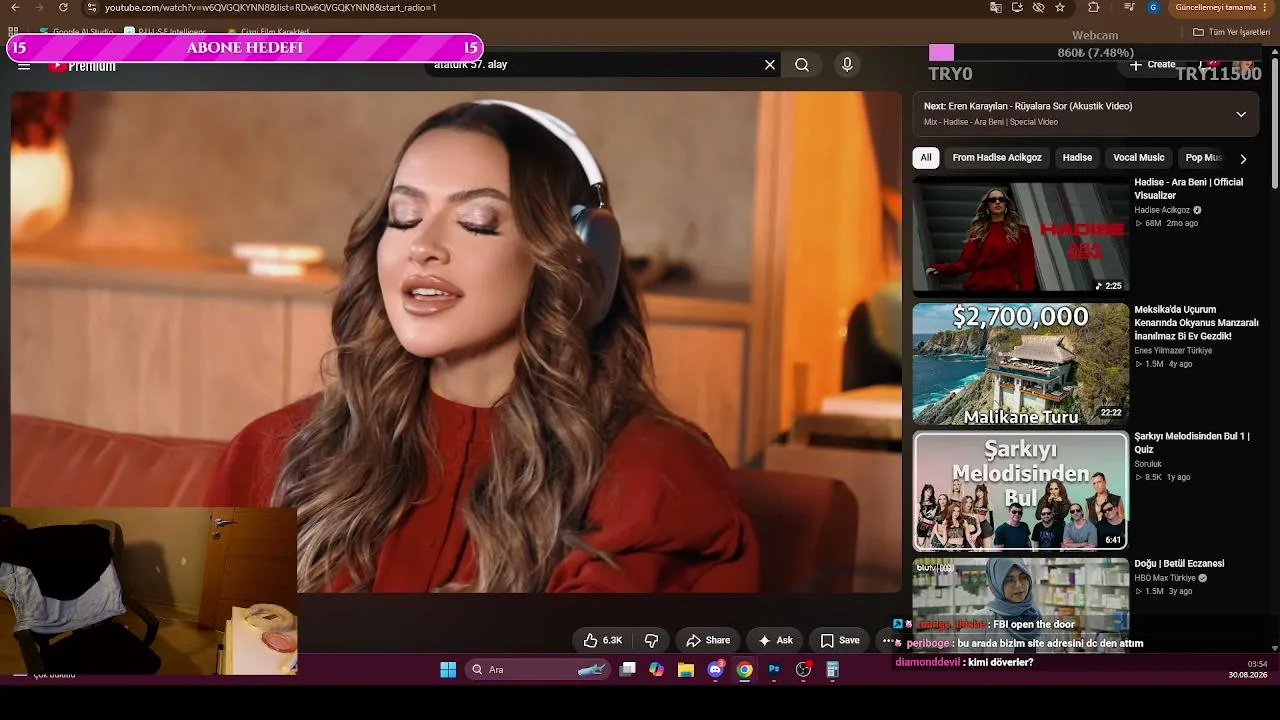Expand the Next up mix panel
Viewport: 1280px width, 720px height.
(x=1241, y=114)
